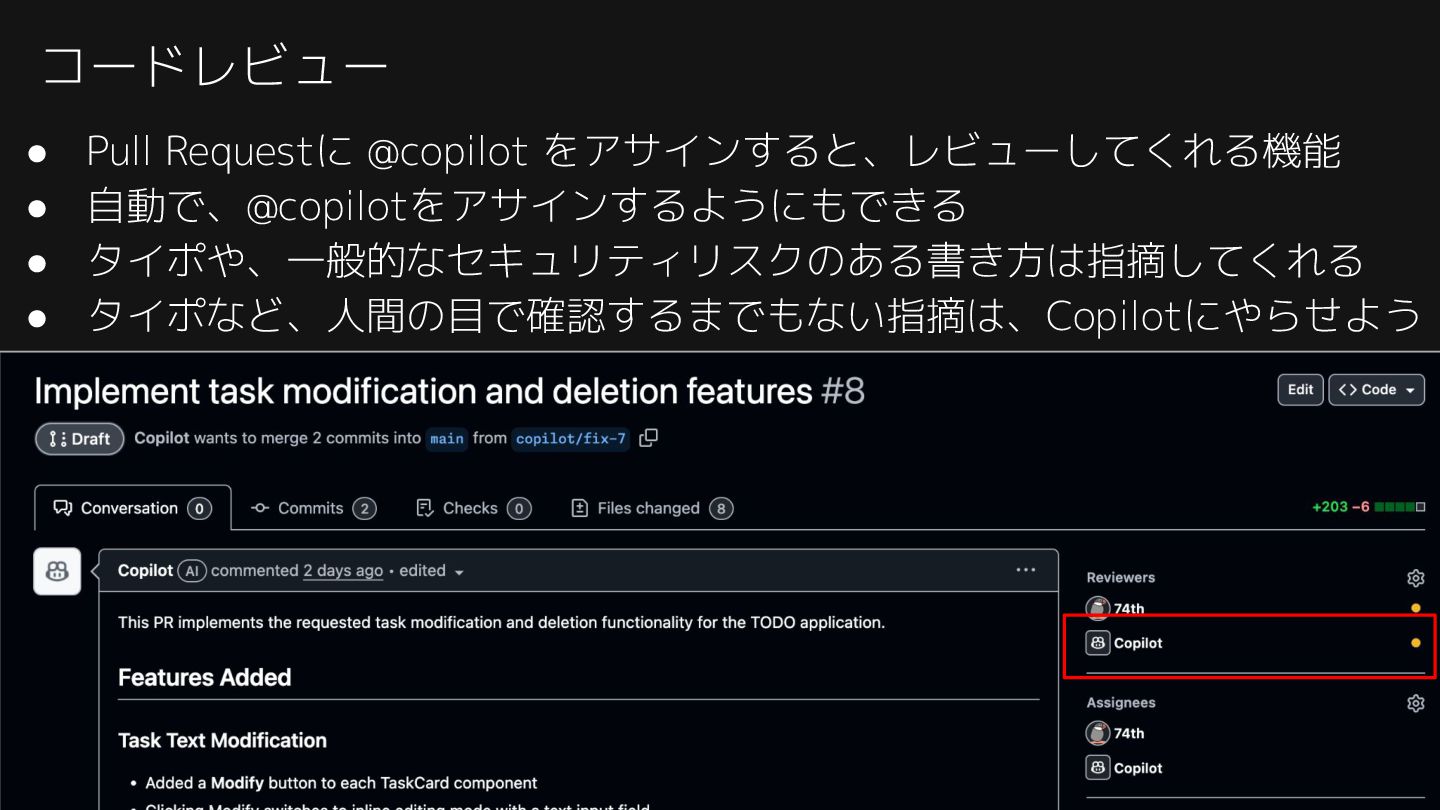Screen dimensions: 1440x810
Task: Click the Copilot name in comment header
Action: click(x=145, y=571)
